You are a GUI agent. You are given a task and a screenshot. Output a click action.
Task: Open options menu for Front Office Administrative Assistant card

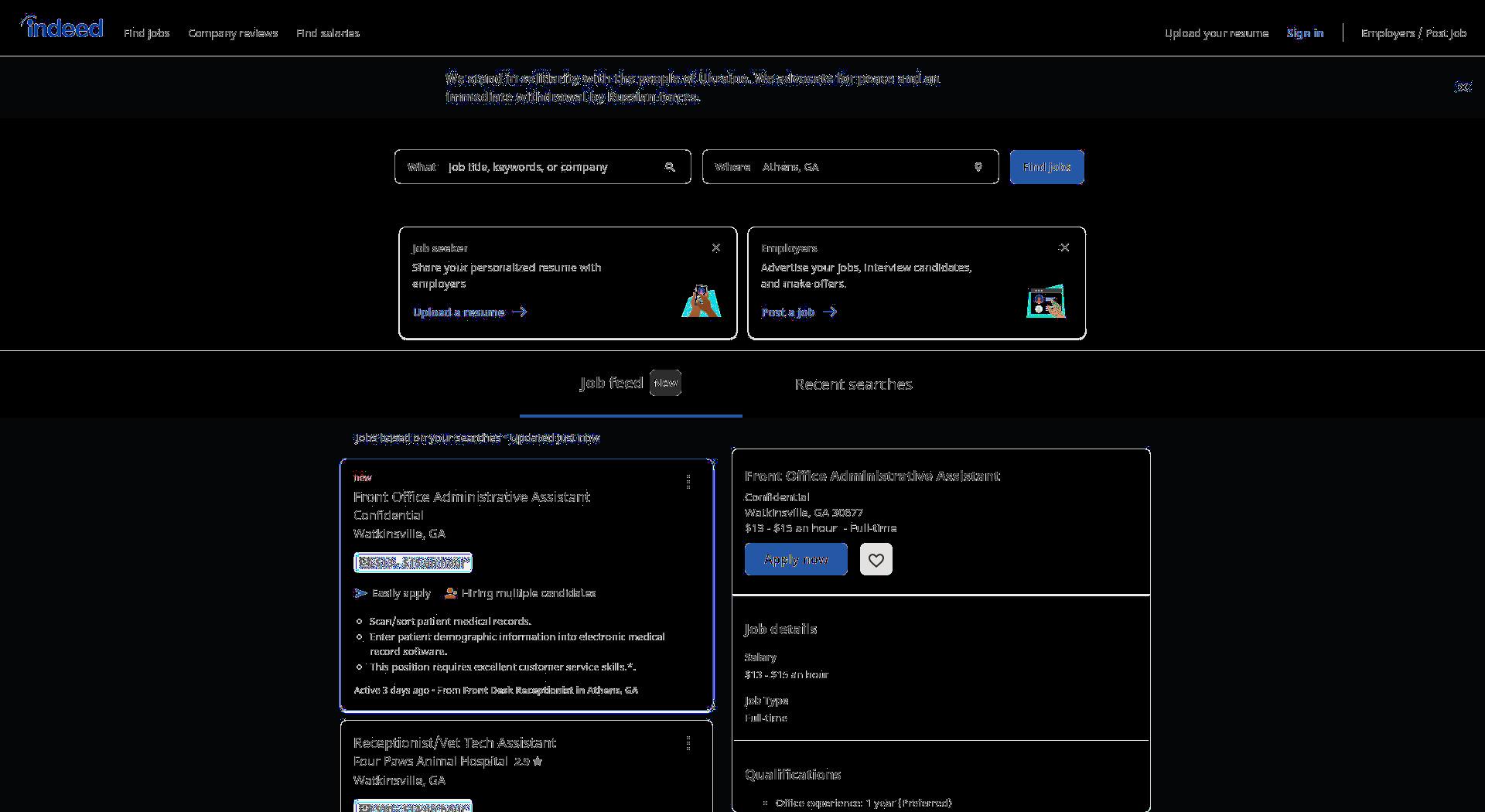688,482
